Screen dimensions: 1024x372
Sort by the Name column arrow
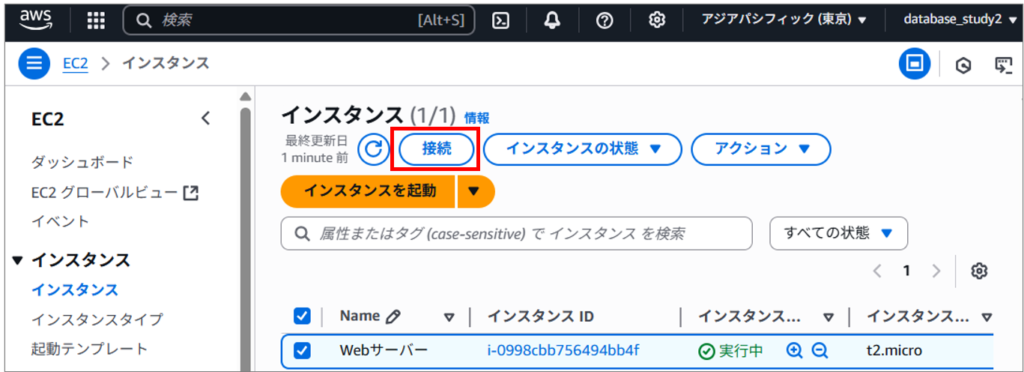(x=449, y=317)
